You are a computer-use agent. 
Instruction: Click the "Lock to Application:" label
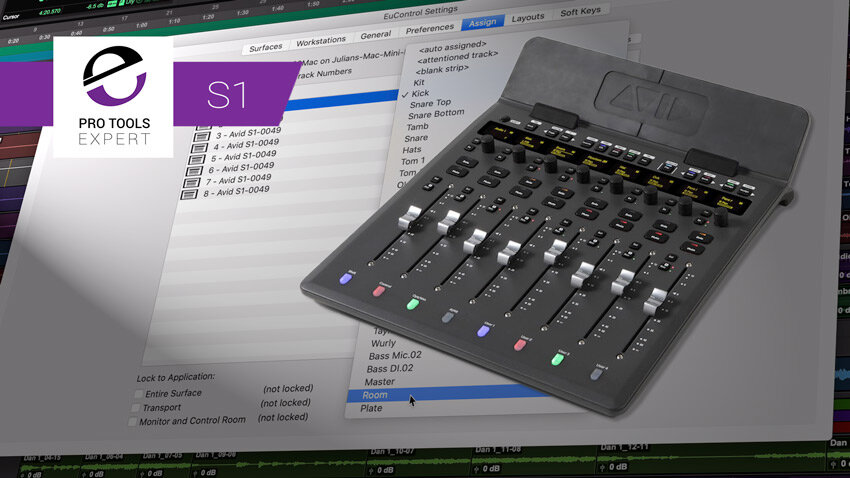[176, 377]
